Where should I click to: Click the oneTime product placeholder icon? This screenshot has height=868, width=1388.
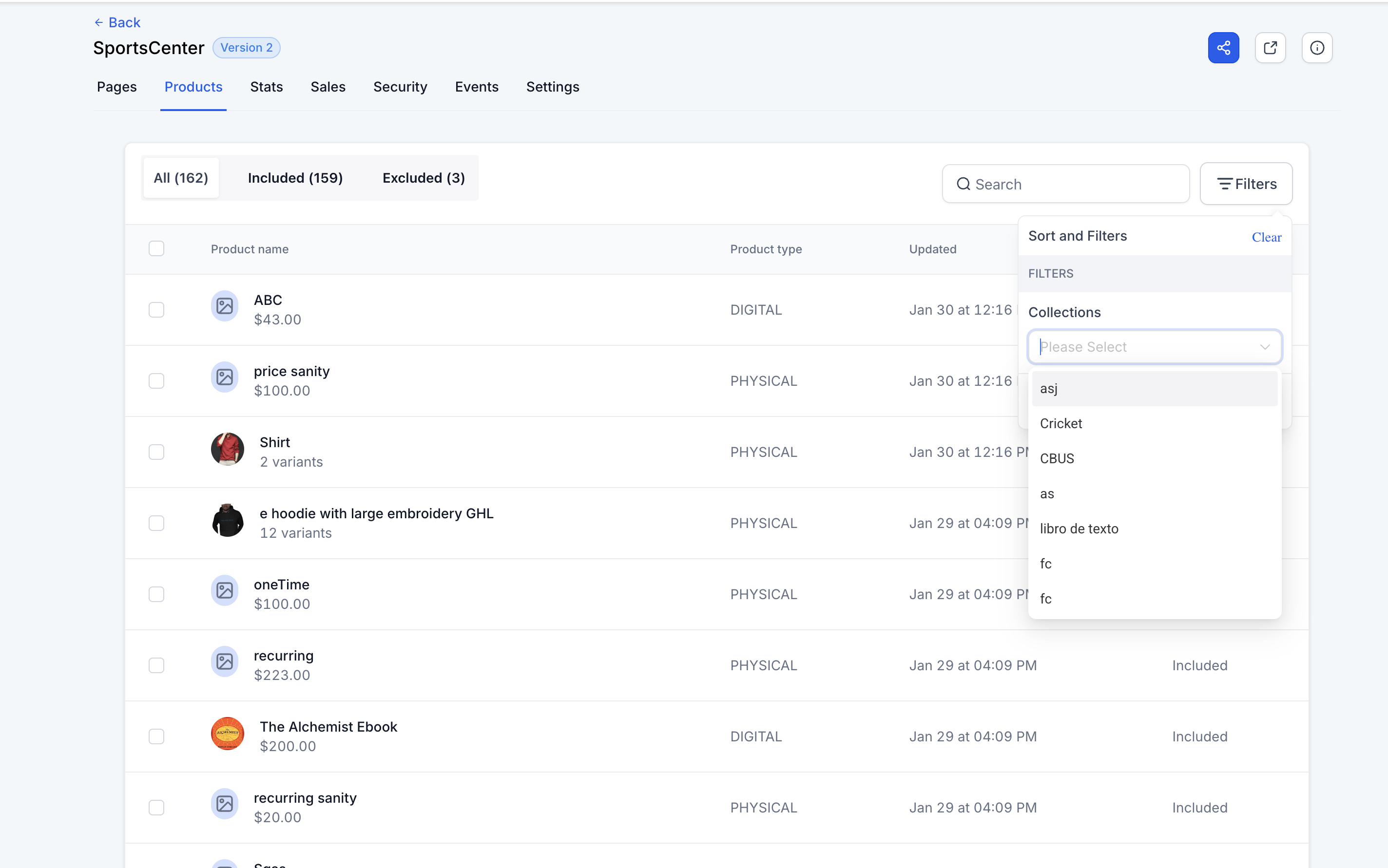click(225, 591)
